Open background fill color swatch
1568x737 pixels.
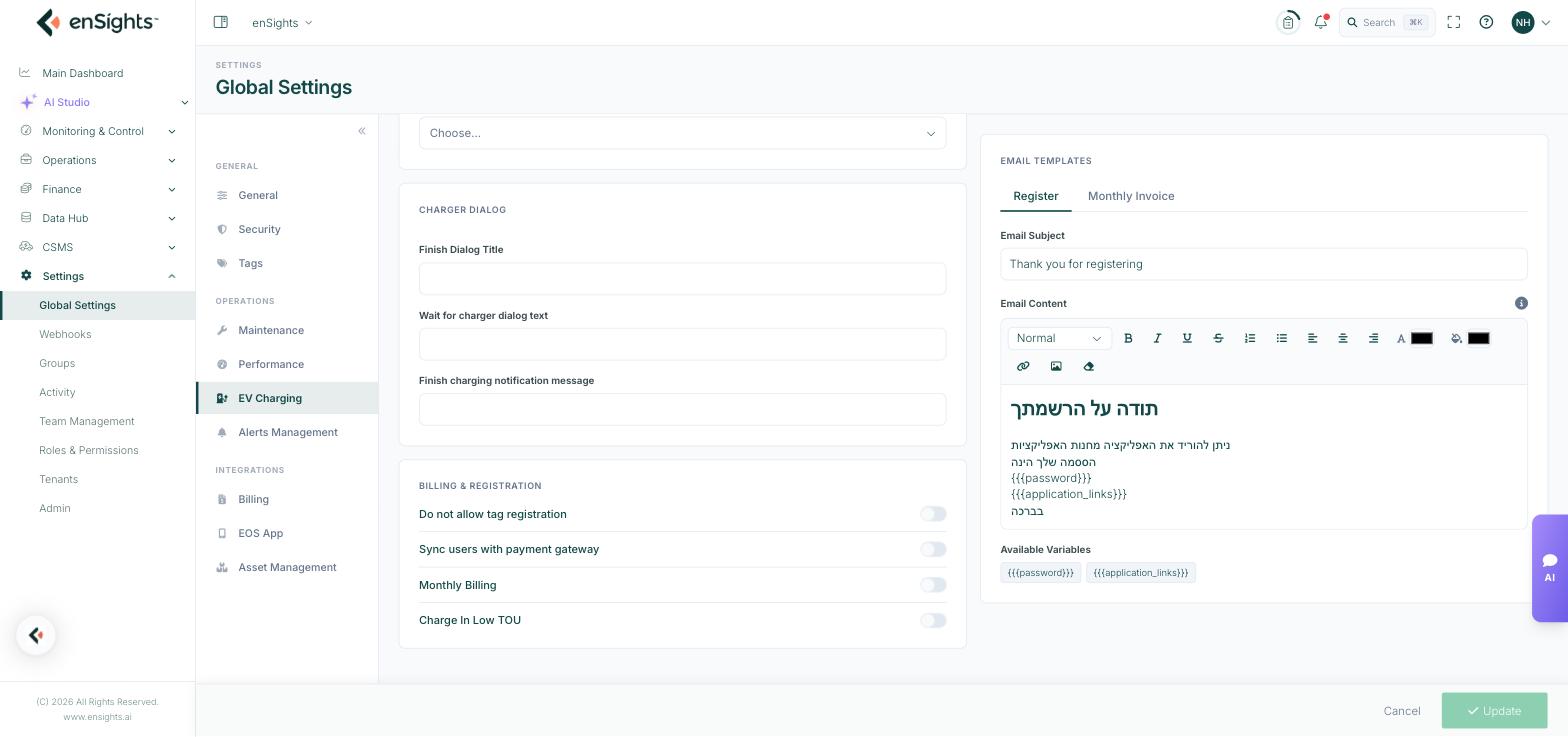pos(1478,338)
